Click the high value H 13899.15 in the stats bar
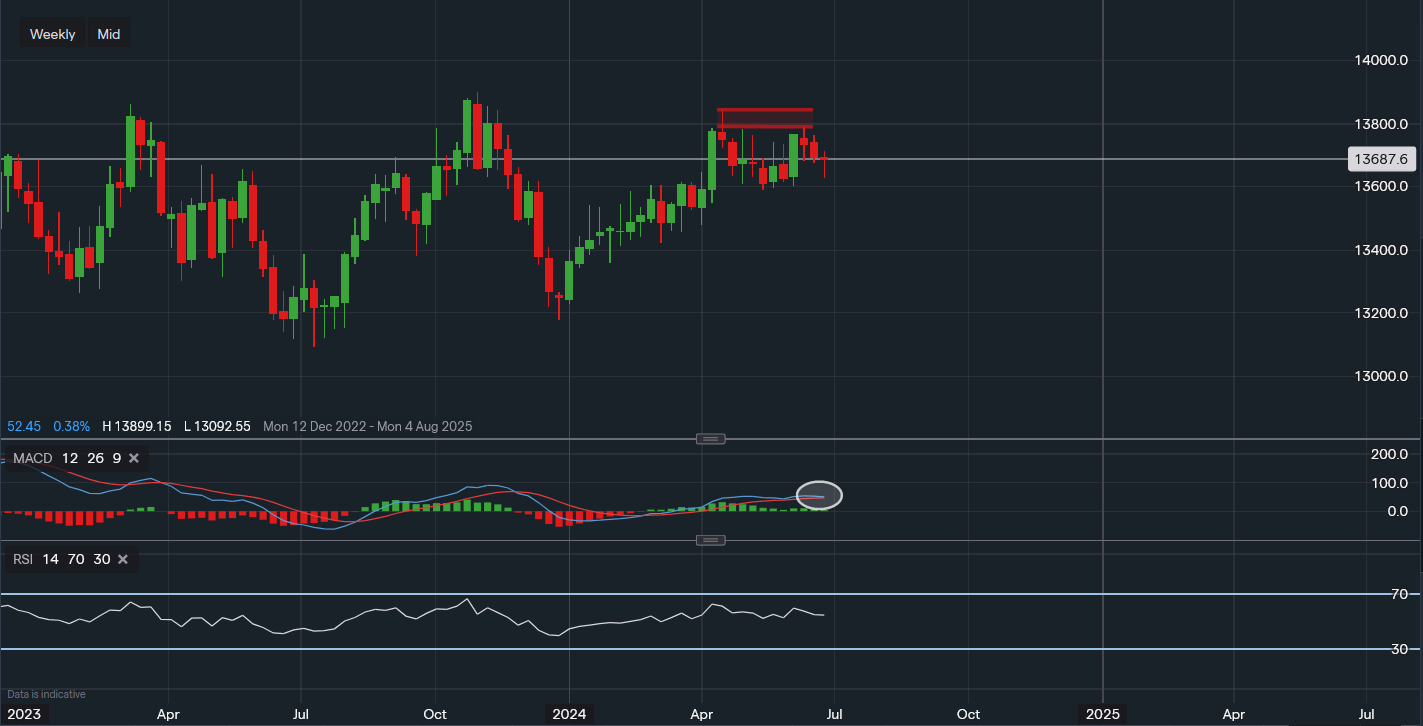 pos(137,426)
